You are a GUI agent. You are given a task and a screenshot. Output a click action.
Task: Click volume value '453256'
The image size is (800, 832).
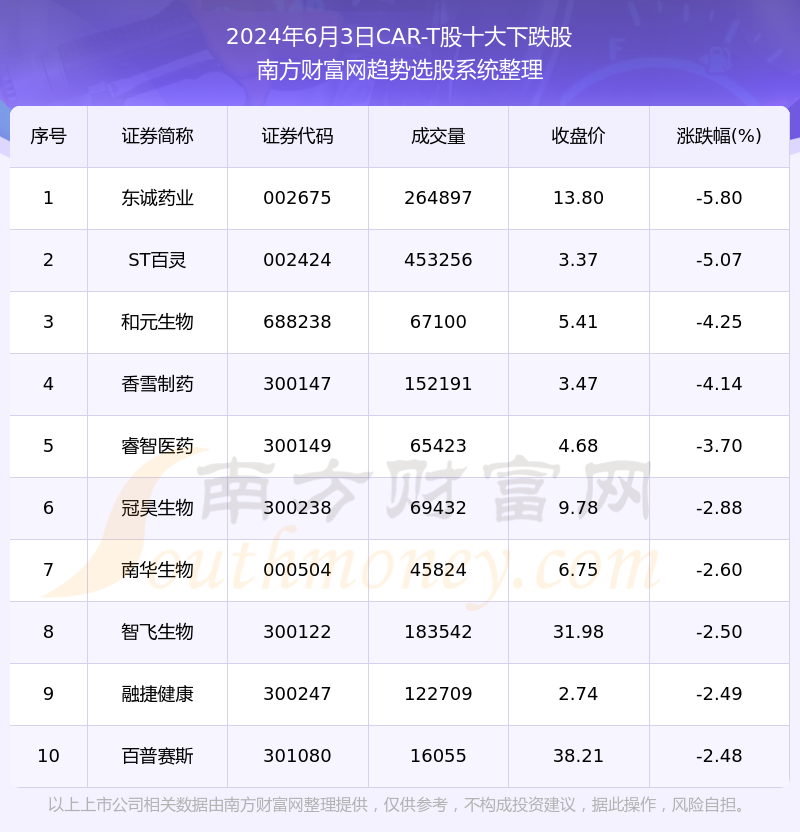pyautogui.click(x=438, y=260)
